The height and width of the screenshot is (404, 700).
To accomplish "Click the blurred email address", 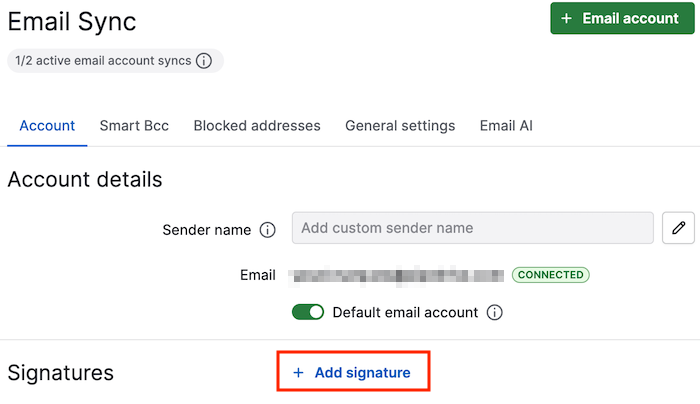I will point(396,275).
